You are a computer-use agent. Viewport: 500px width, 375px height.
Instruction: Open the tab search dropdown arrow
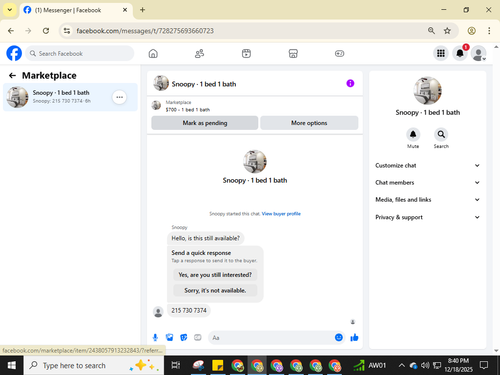pos(10,10)
